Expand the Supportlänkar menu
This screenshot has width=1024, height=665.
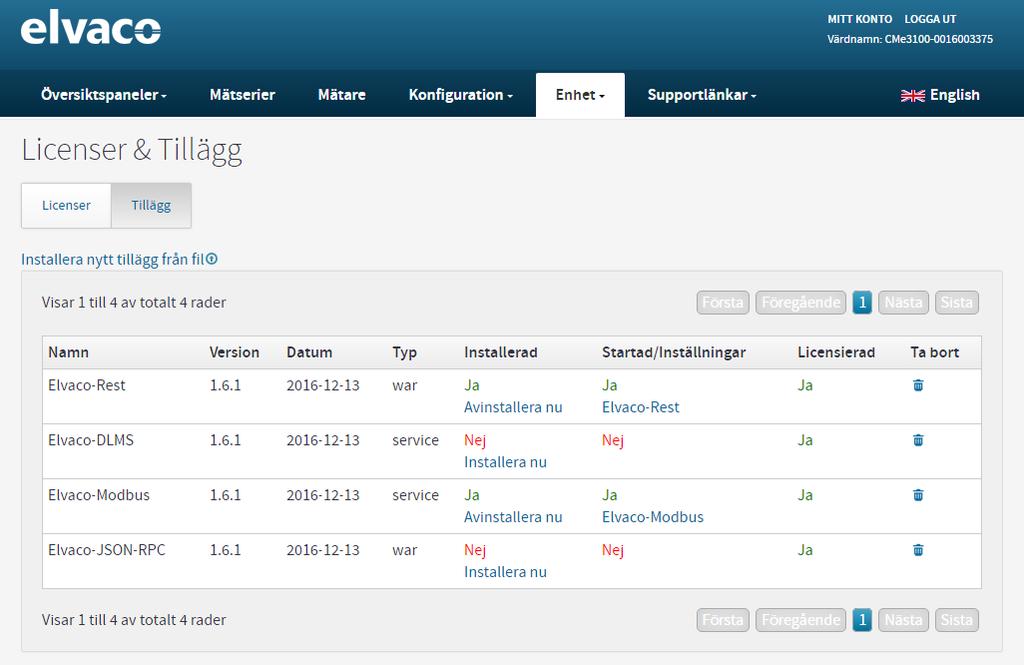[x=701, y=95]
